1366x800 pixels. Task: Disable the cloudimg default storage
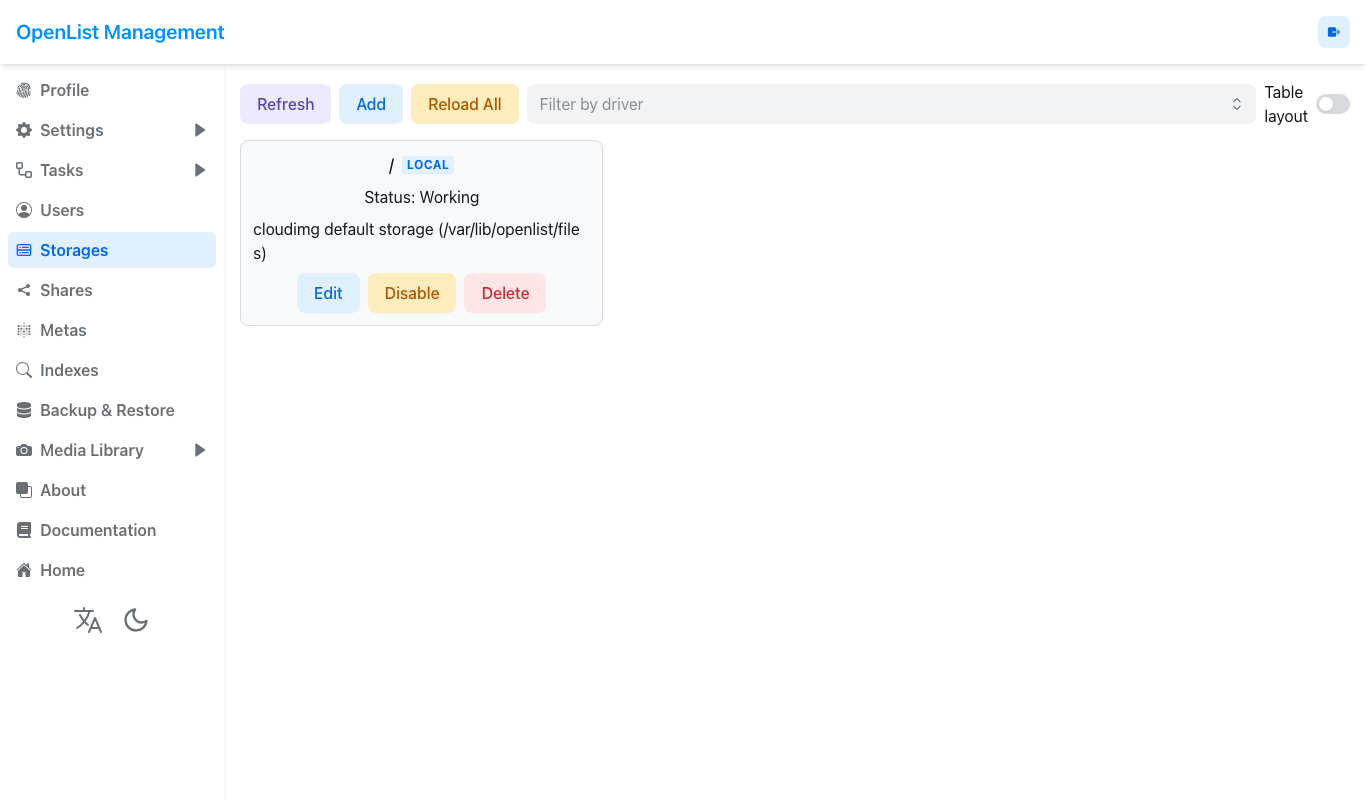[412, 293]
